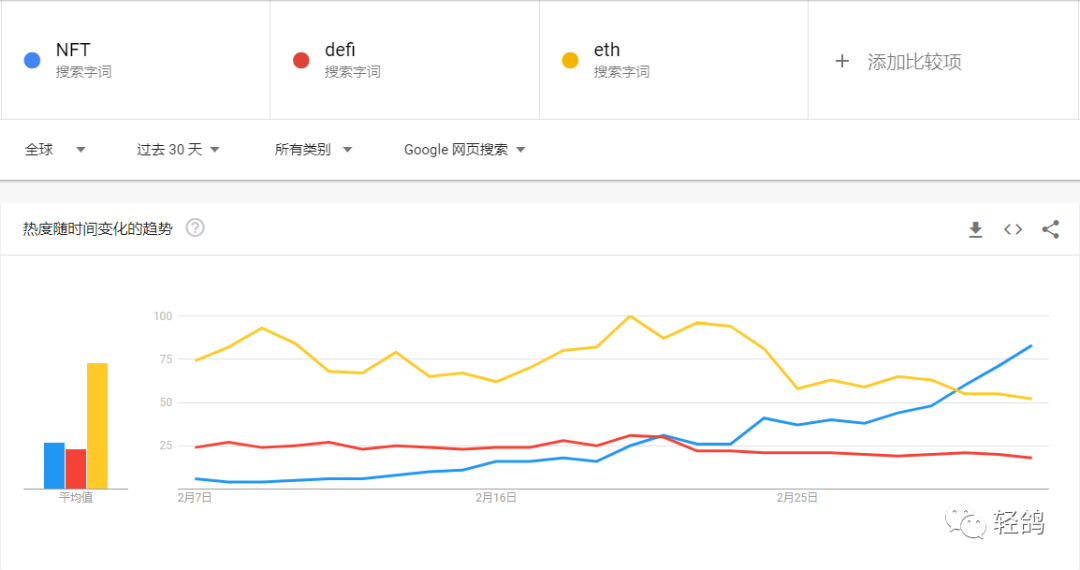
Task: Edit the eth search term
Action: tap(607, 50)
